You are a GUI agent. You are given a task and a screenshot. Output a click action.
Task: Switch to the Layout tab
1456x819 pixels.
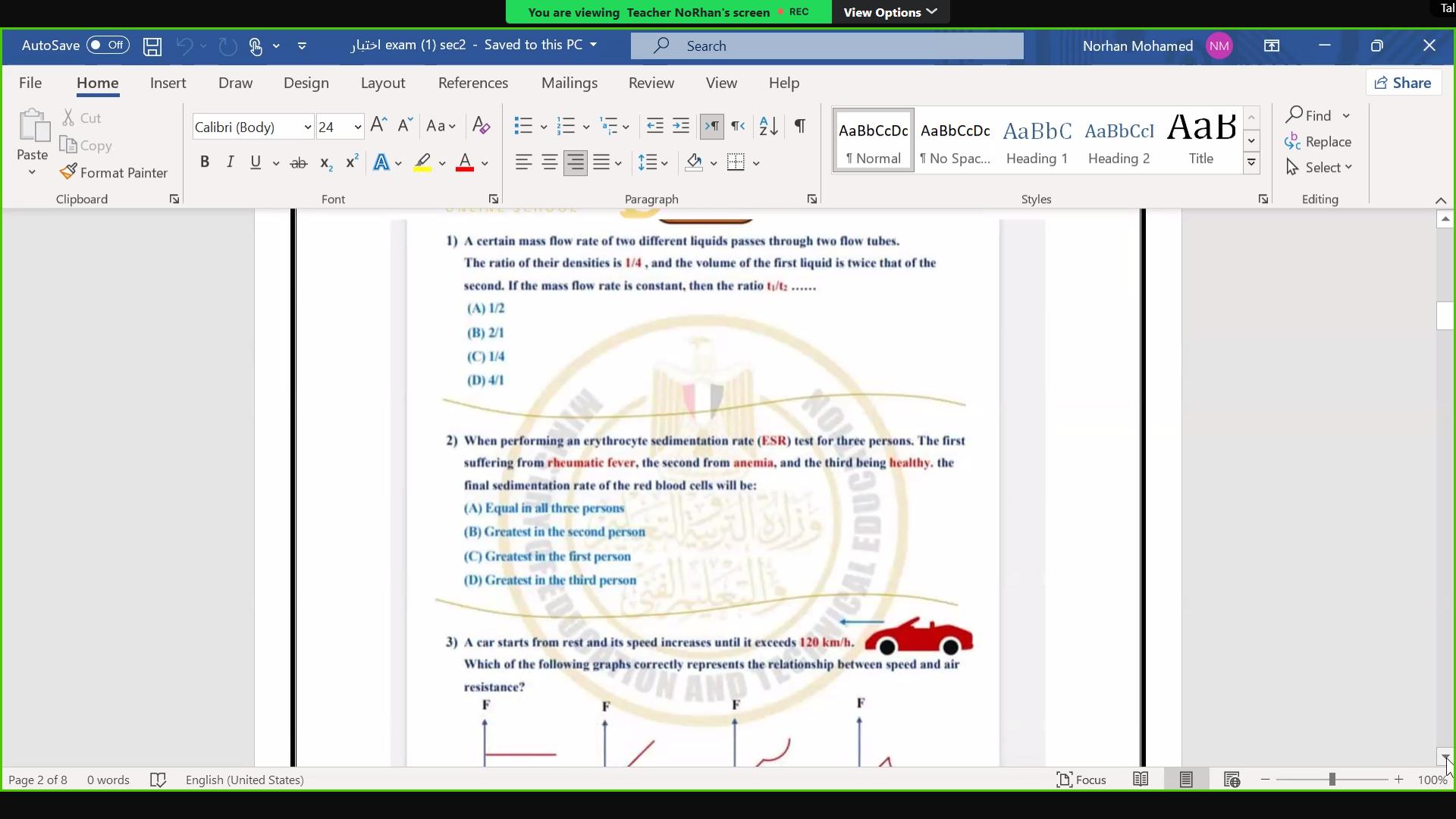click(x=382, y=83)
